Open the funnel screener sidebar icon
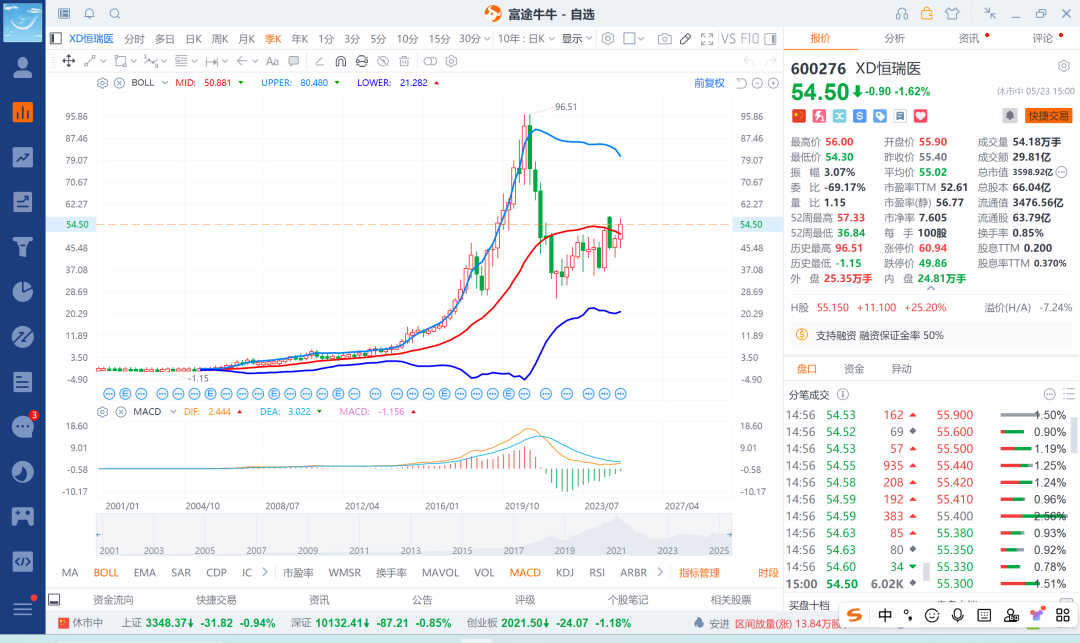Image resolution: width=1080 pixels, height=643 pixels. click(23, 246)
